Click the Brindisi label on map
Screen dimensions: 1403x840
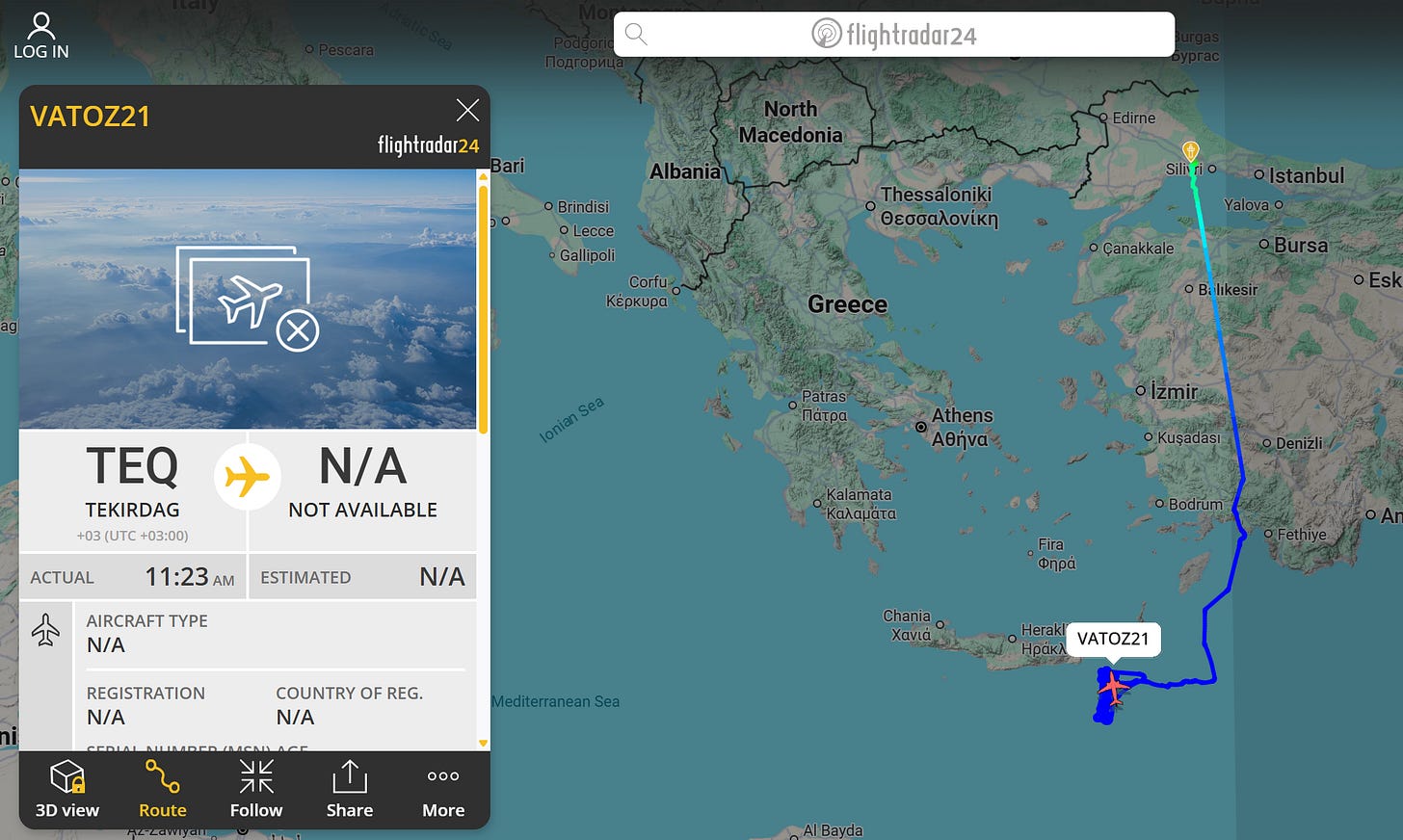[583, 207]
